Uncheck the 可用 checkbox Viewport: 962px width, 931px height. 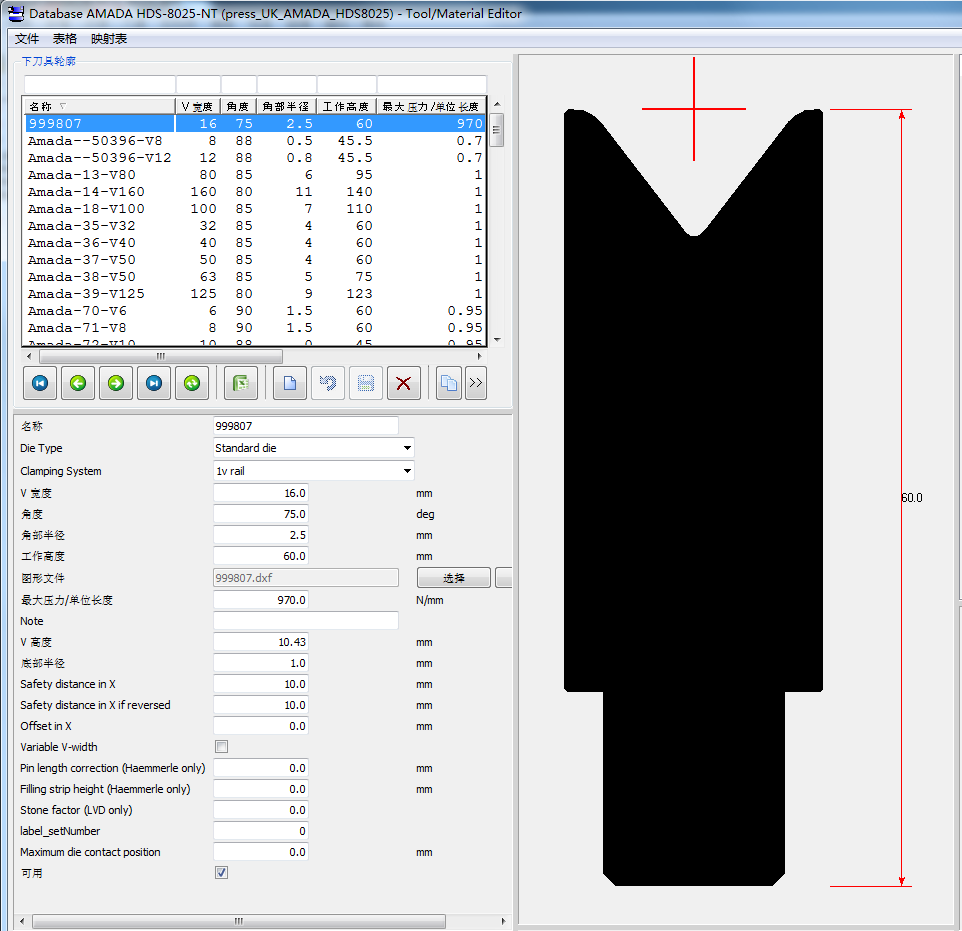pyautogui.click(x=221, y=872)
